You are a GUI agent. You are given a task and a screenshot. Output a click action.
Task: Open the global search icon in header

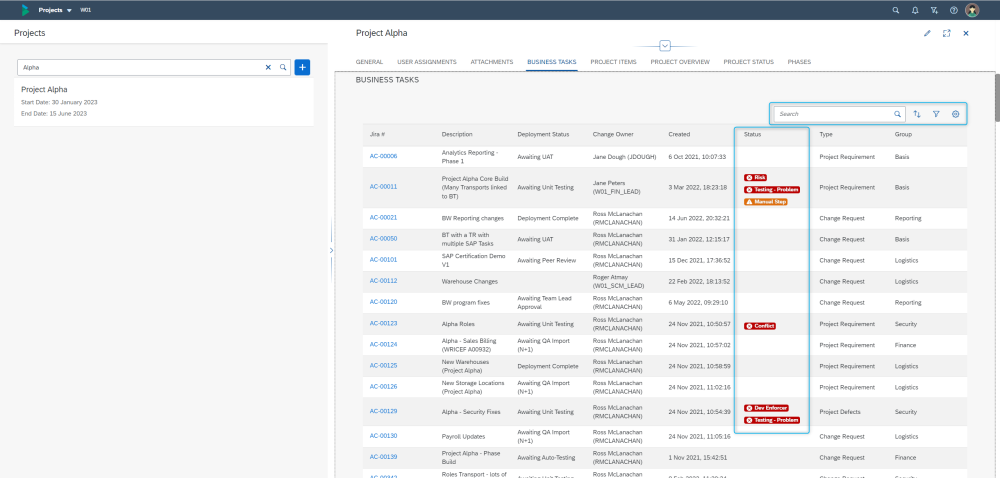(x=895, y=10)
